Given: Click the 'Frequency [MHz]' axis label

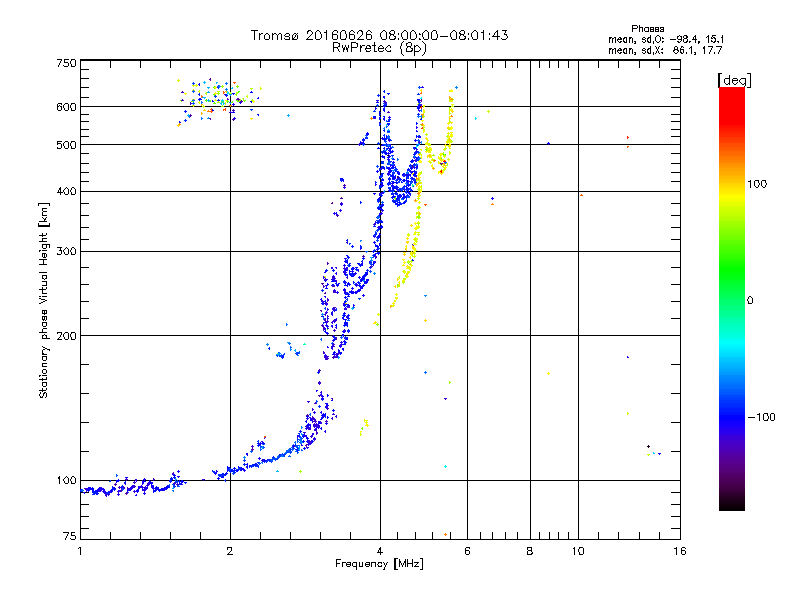Looking at the screenshot, I should pos(379,564).
